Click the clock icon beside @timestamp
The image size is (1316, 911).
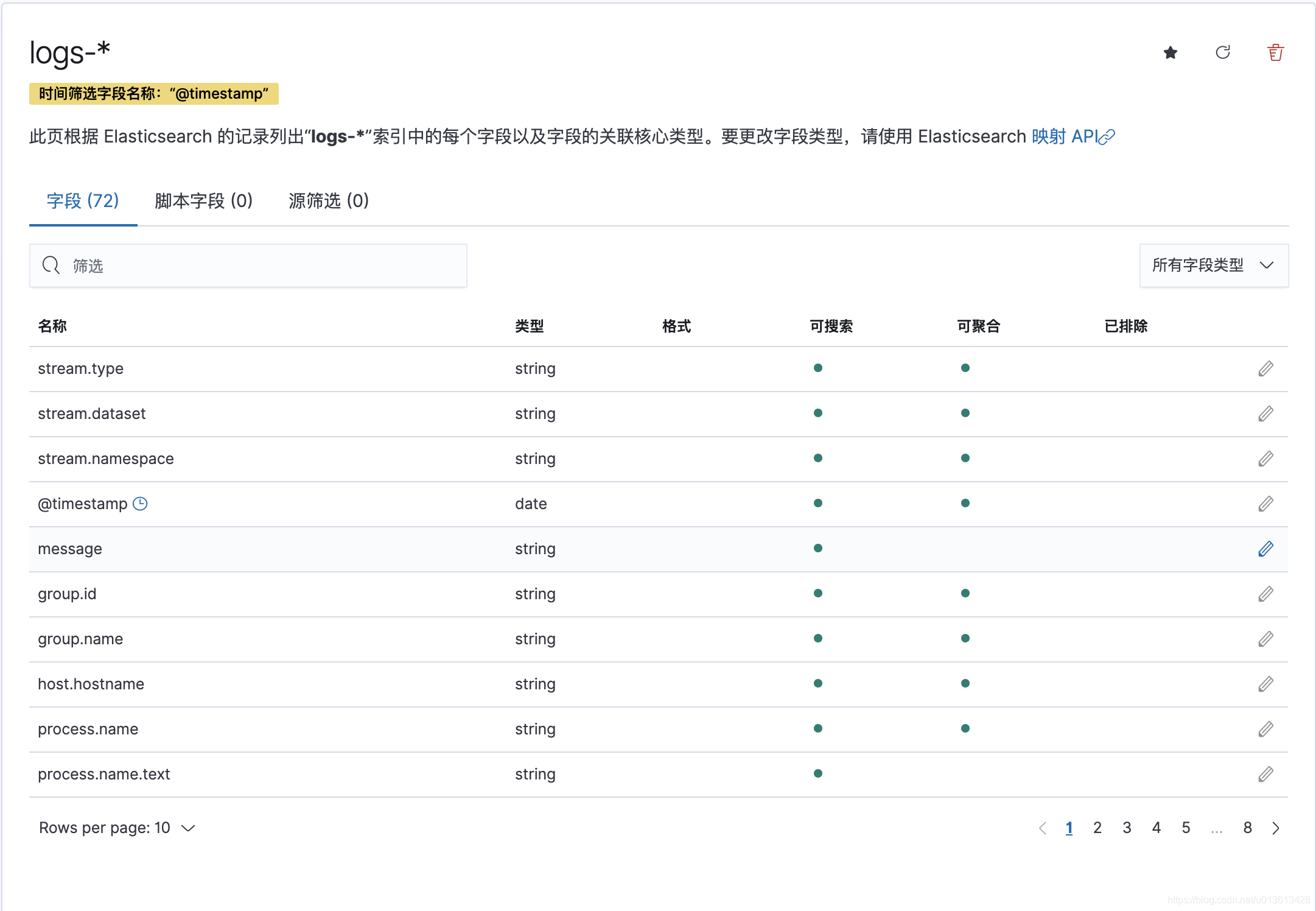(x=140, y=504)
